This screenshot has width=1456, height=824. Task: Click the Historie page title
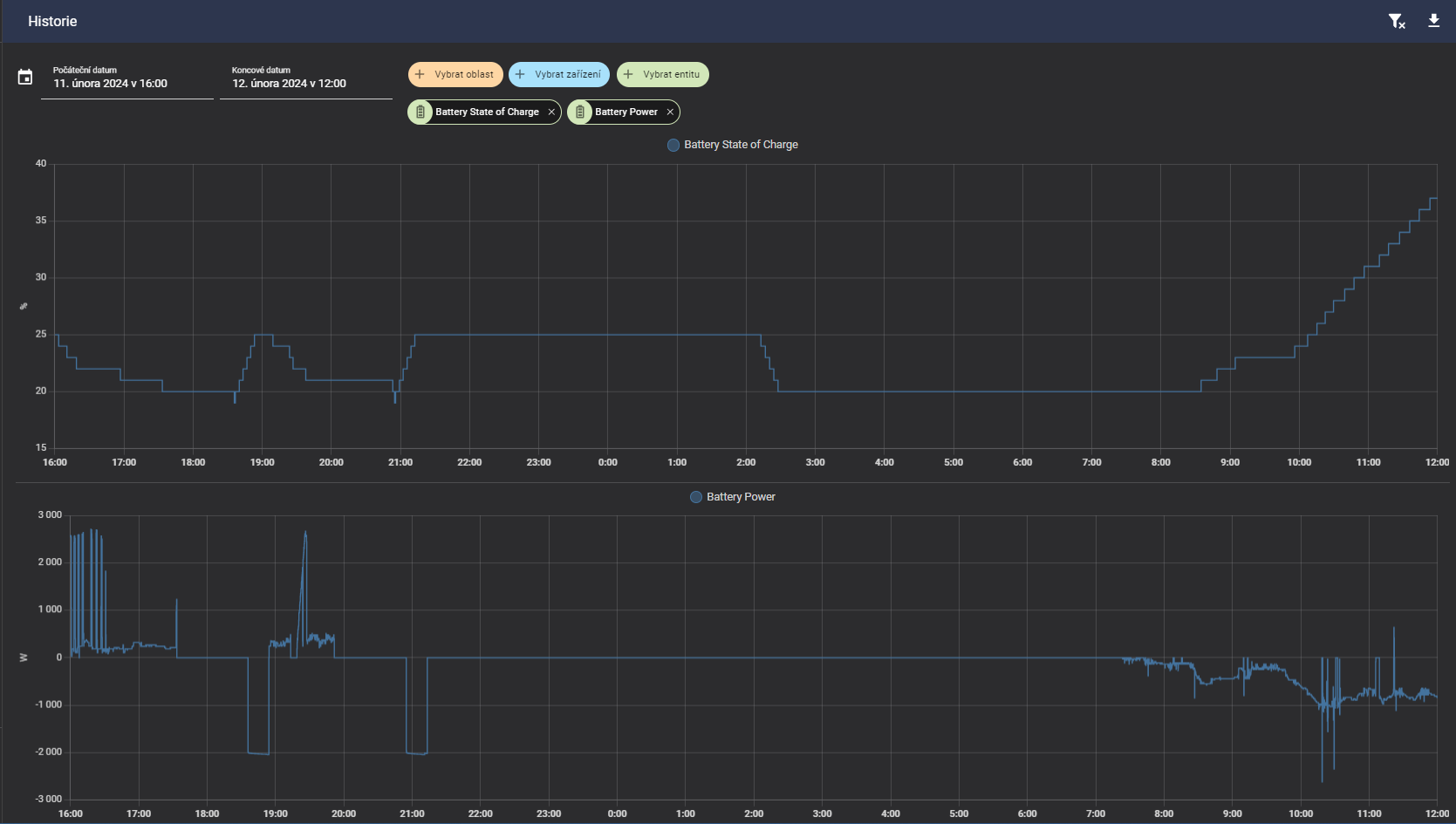point(52,21)
